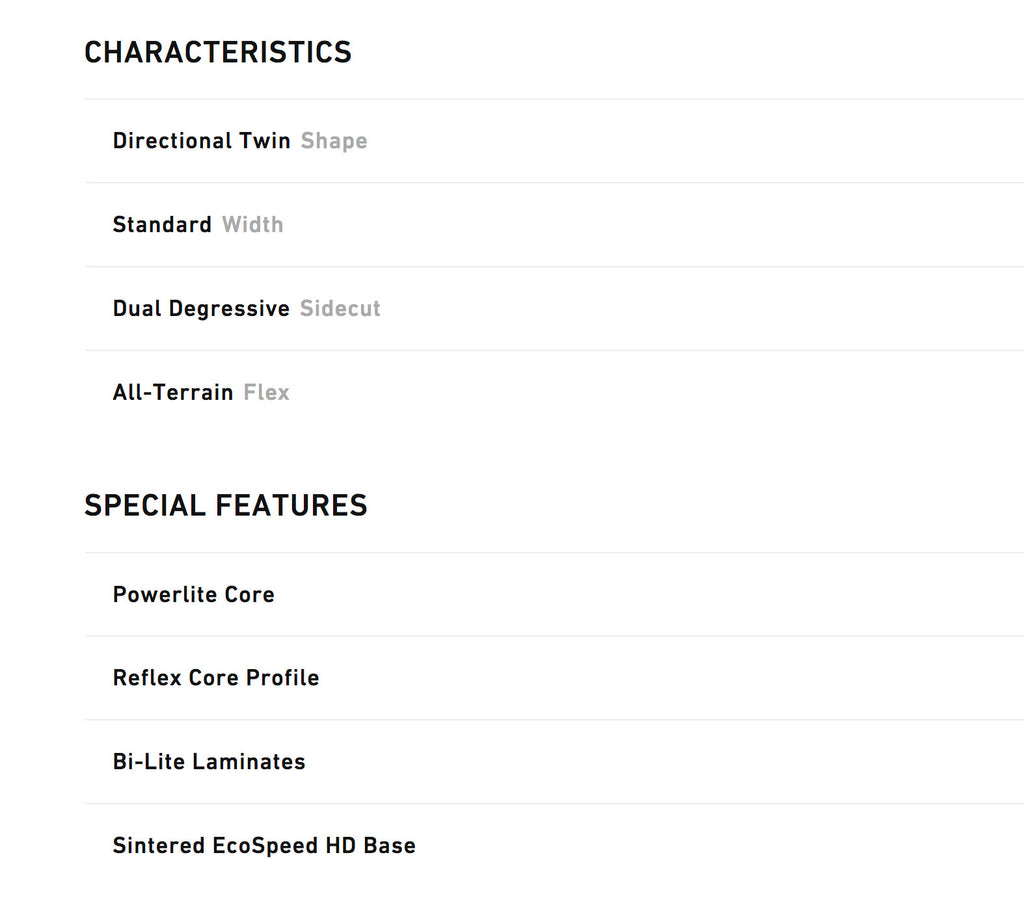Click the gray Sidecut label

pos(340,309)
